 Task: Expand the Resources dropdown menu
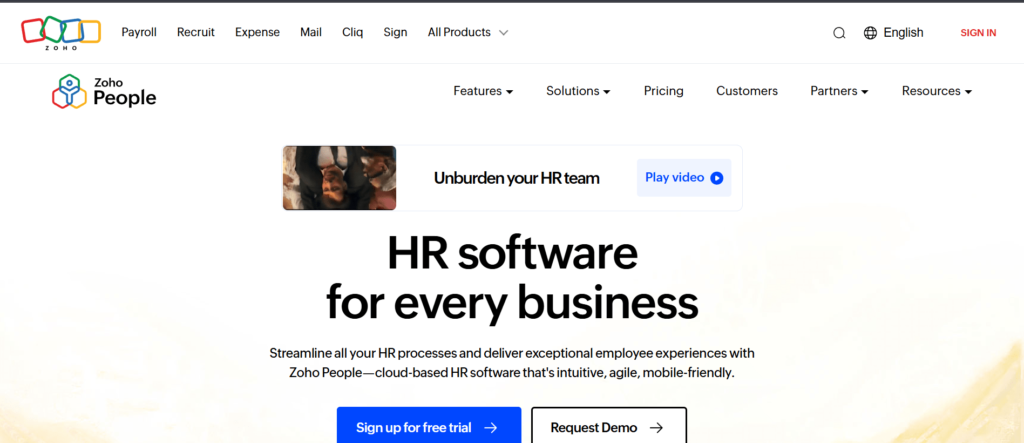point(936,91)
